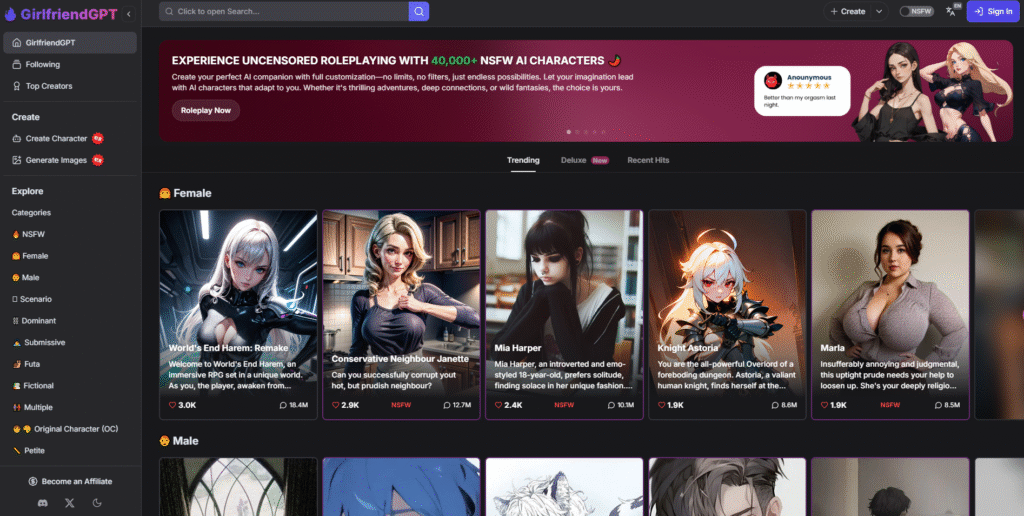Click chat count icon showing 12.7M
The width and height of the screenshot is (1024, 516).
pyautogui.click(x=447, y=405)
